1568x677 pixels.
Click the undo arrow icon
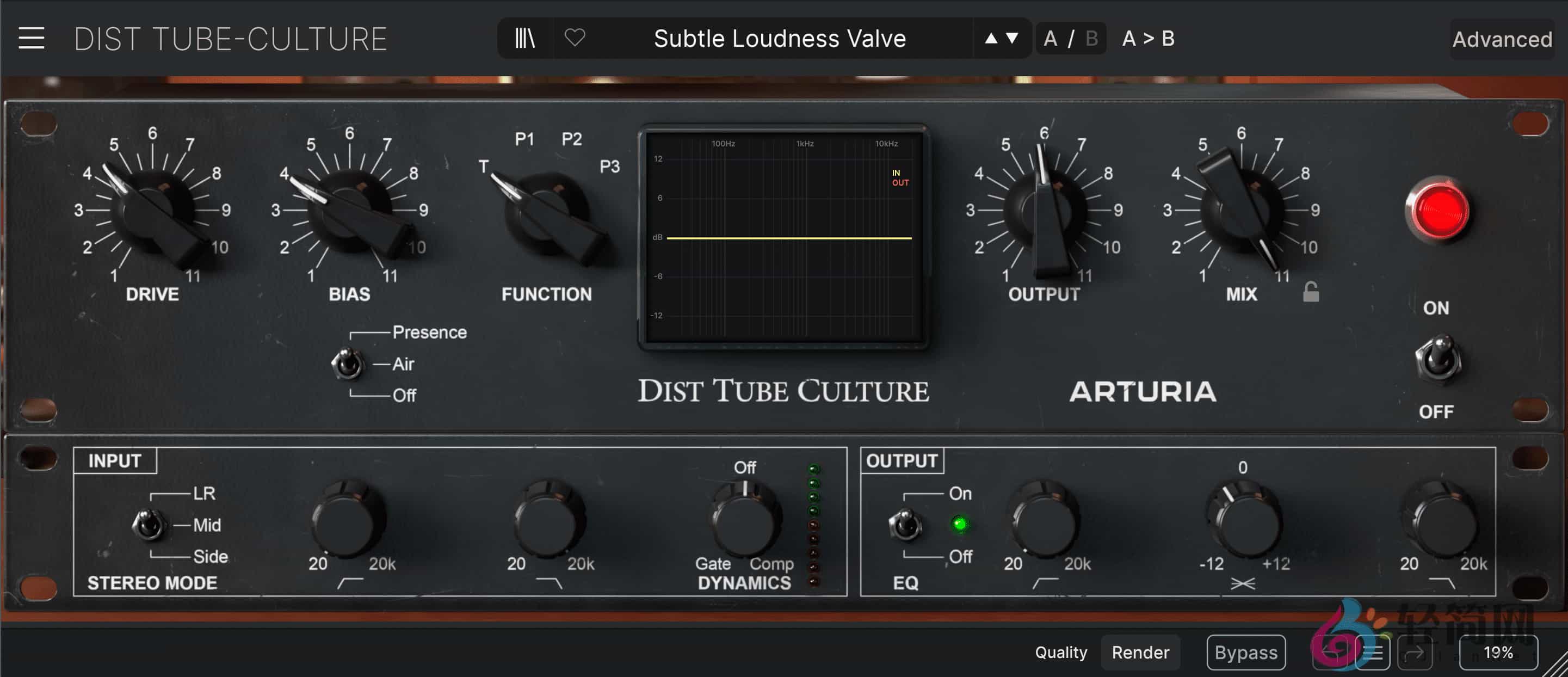coord(1332,653)
